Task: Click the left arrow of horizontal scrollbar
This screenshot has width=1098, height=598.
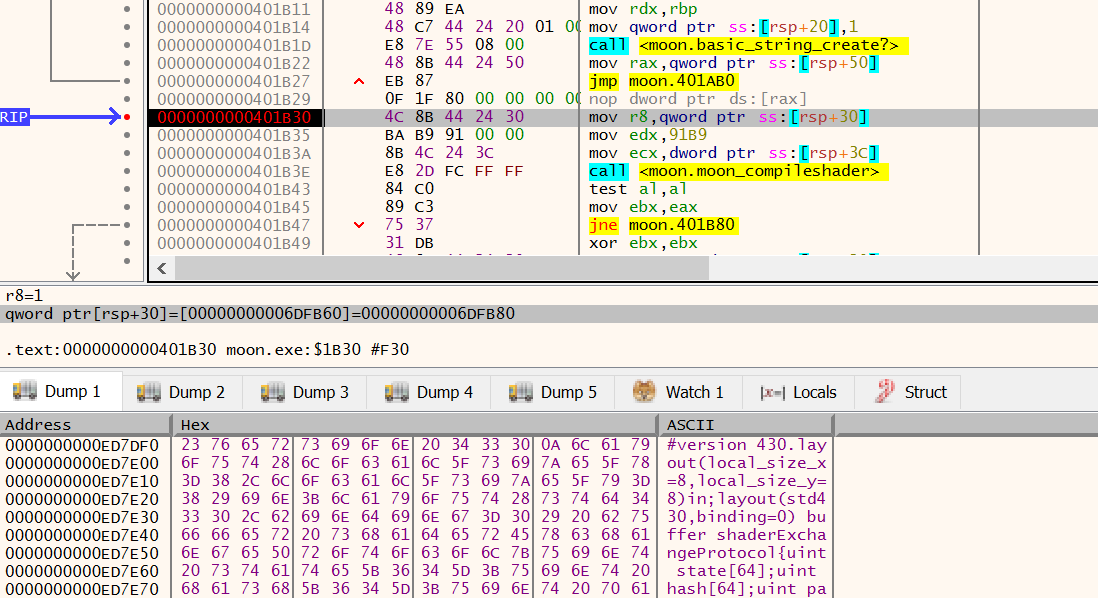Action: coord(161,268)
